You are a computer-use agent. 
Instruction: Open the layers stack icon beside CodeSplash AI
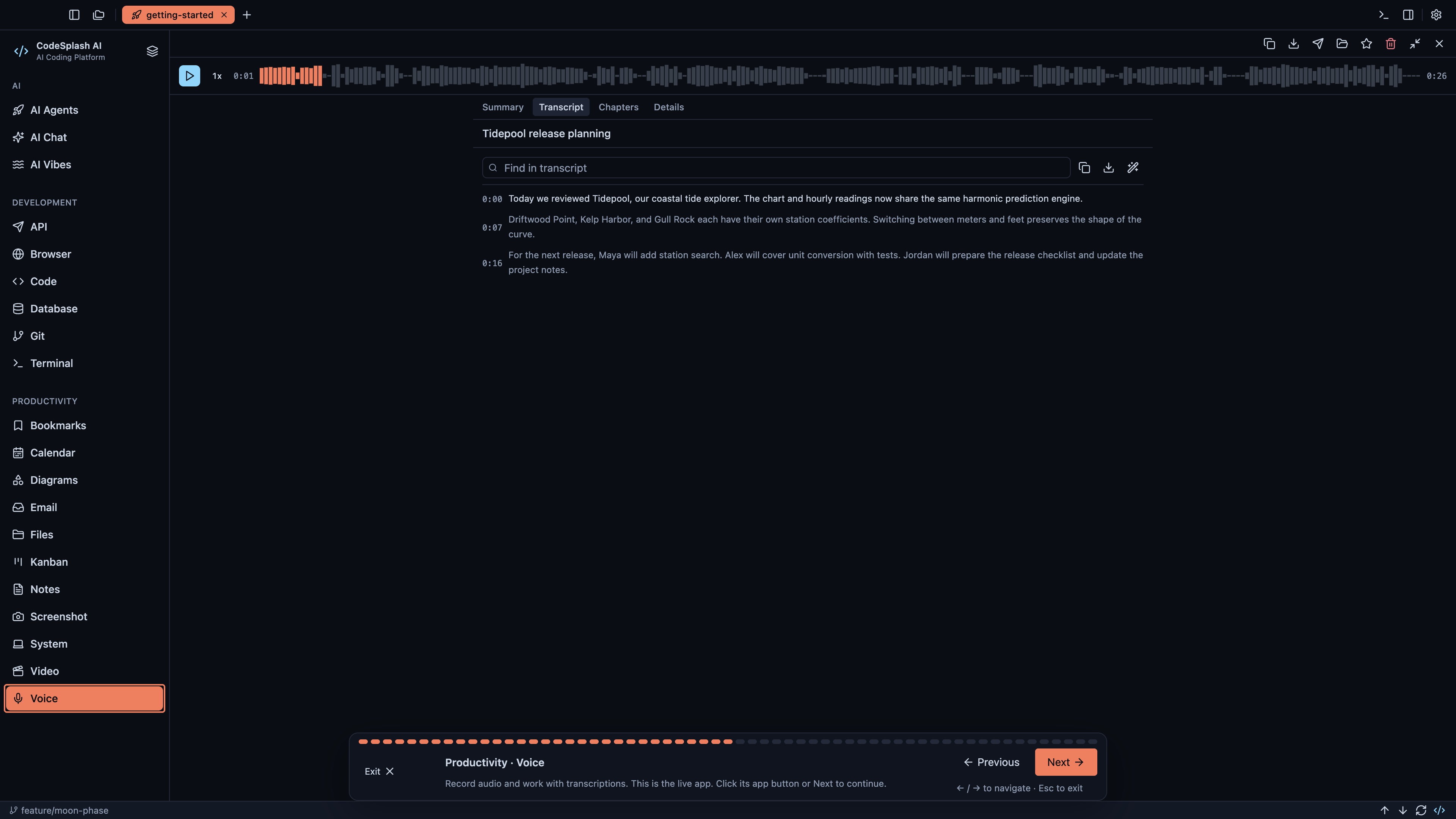[152, 51]
